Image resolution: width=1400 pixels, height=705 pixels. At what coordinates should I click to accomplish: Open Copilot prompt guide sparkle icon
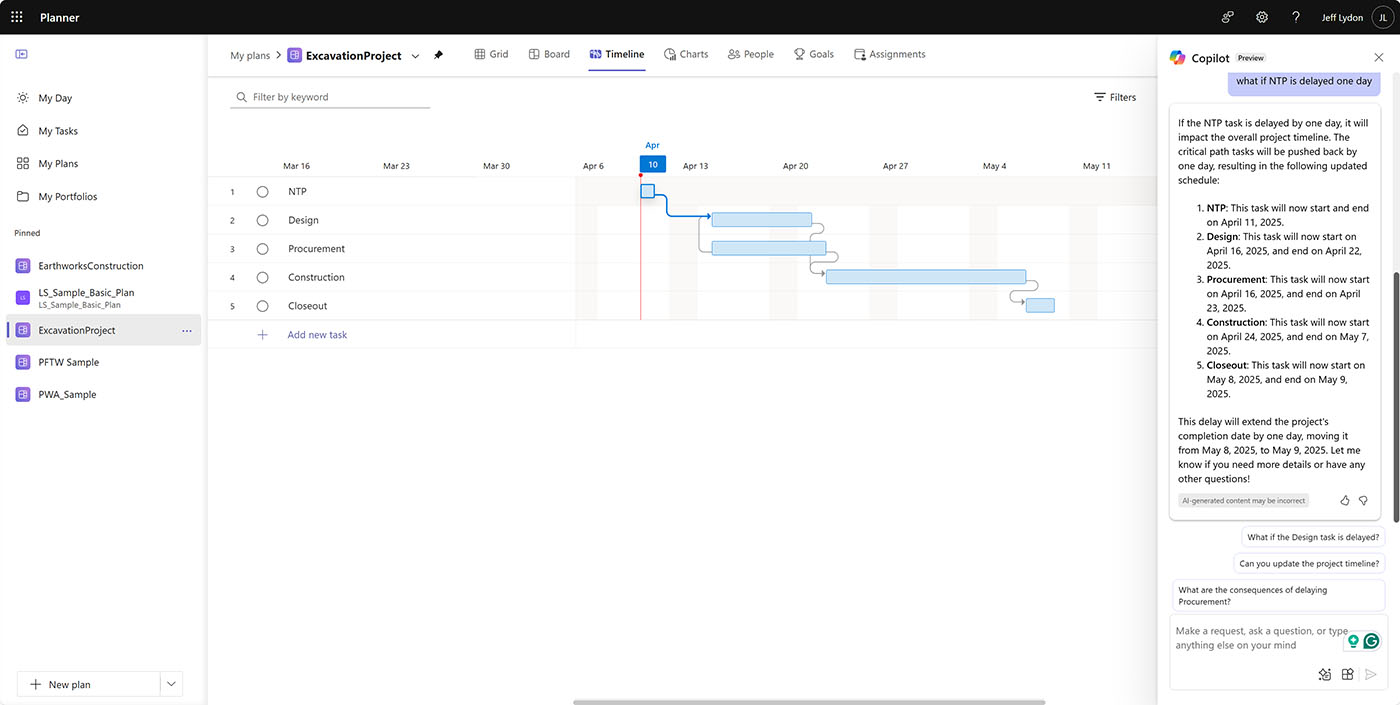(x=1325, y=674)
